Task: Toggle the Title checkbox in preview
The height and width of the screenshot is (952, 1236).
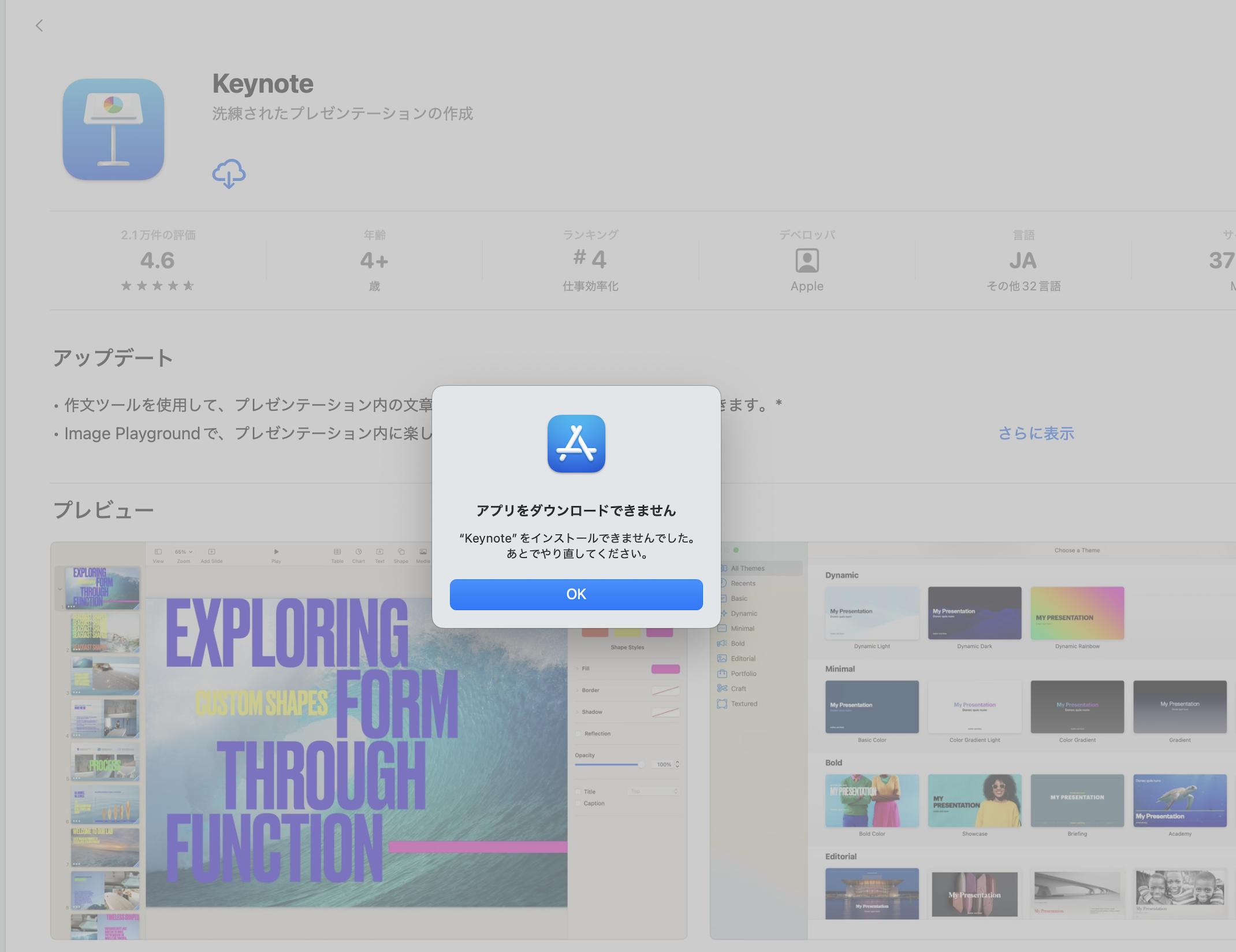Action: 579,792
